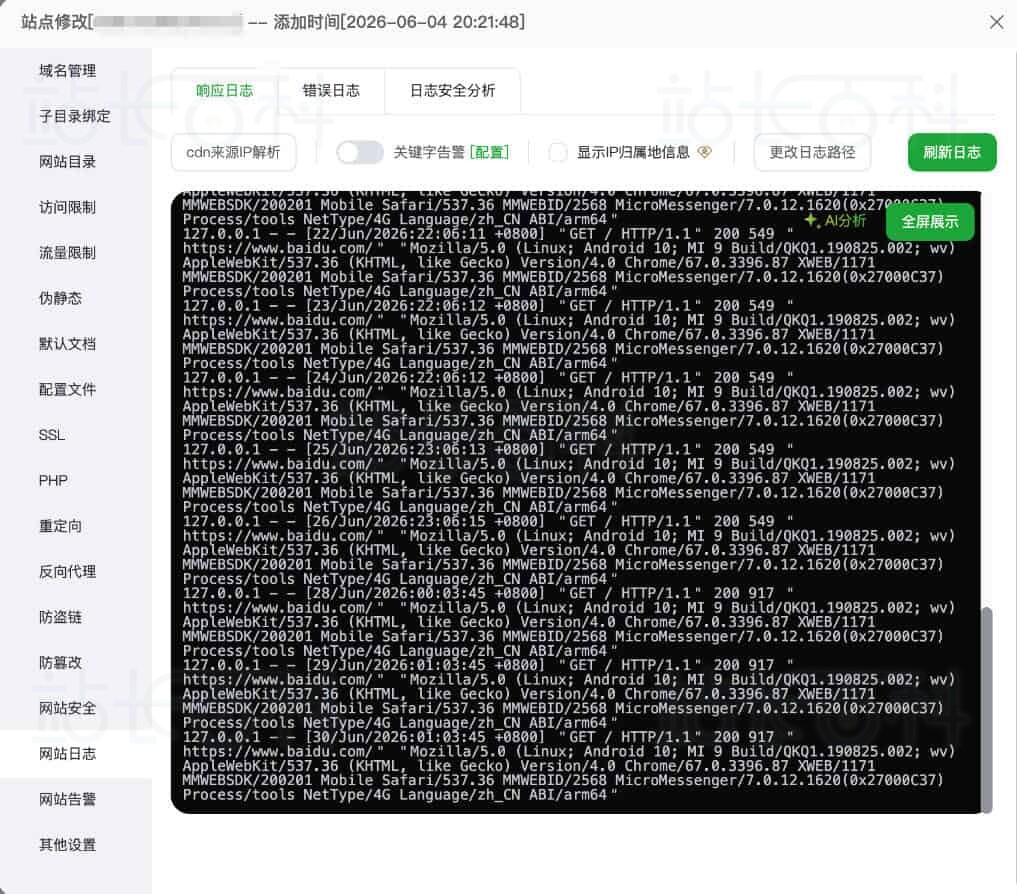
Task: Switch to the 响应日志 tab
Action: click(224, 91)
